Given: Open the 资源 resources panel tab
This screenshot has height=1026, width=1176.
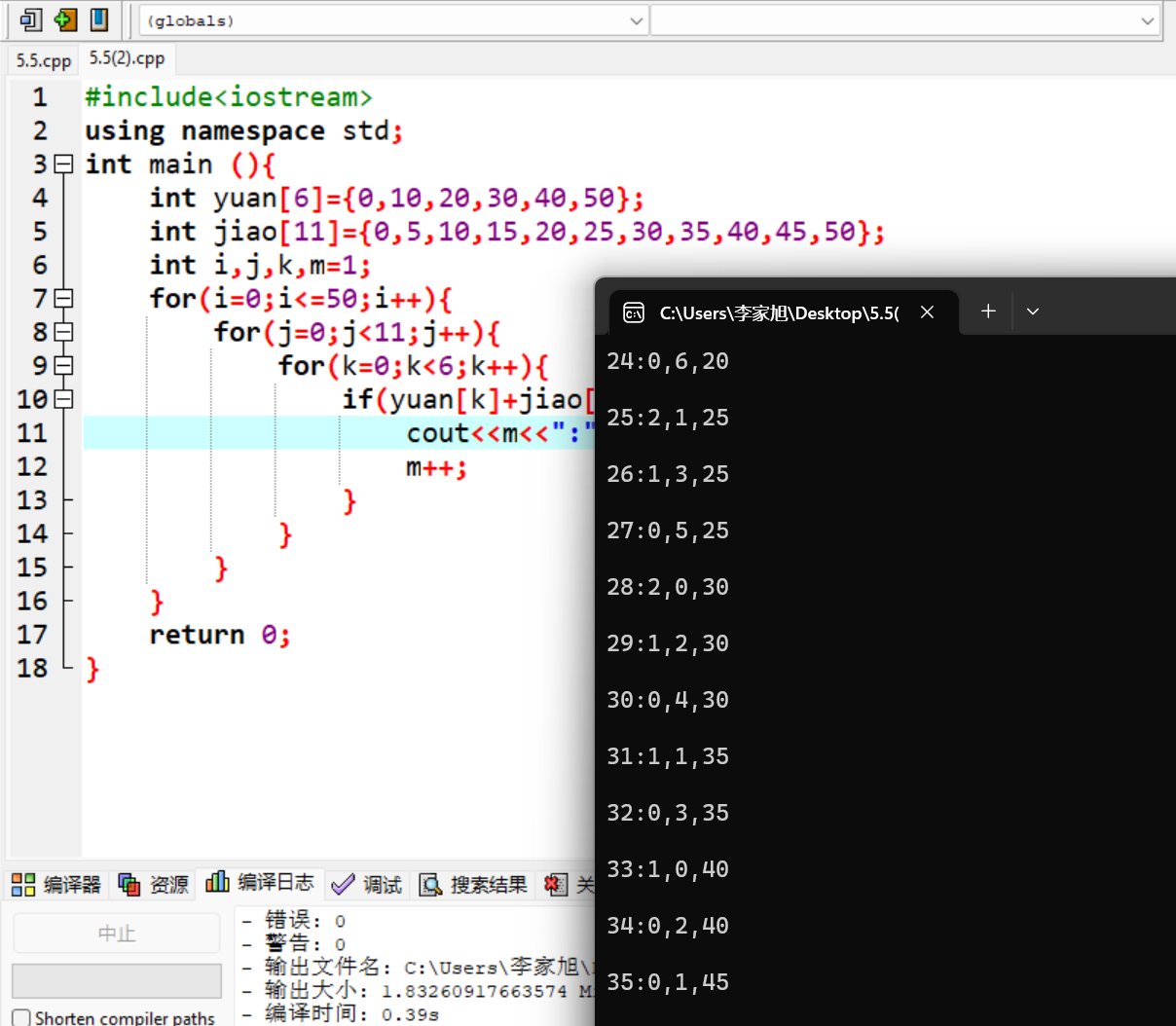Looking at the screenshot, I should click(154, 884).
